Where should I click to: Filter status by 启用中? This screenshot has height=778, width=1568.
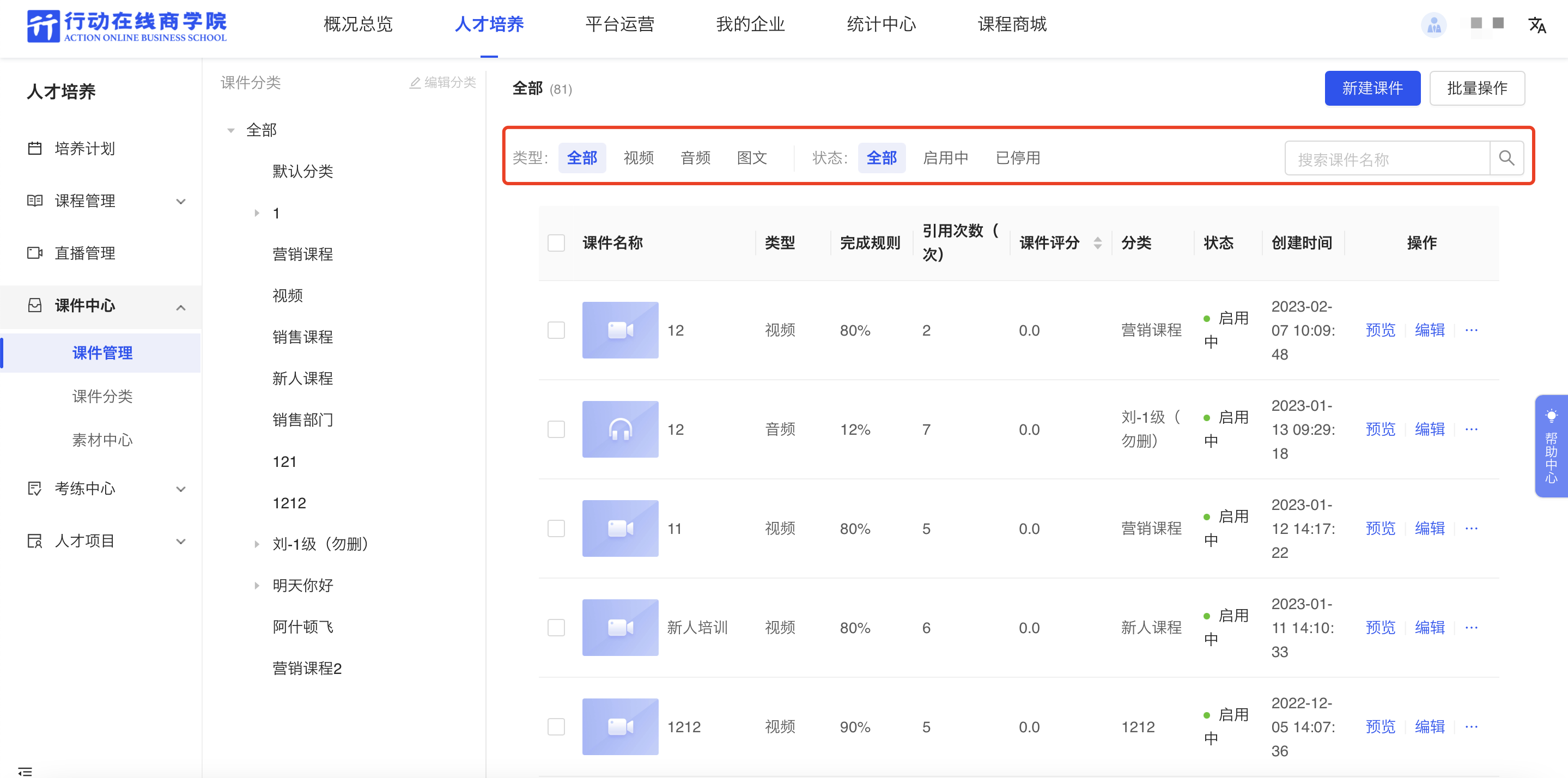pos(945,159)
